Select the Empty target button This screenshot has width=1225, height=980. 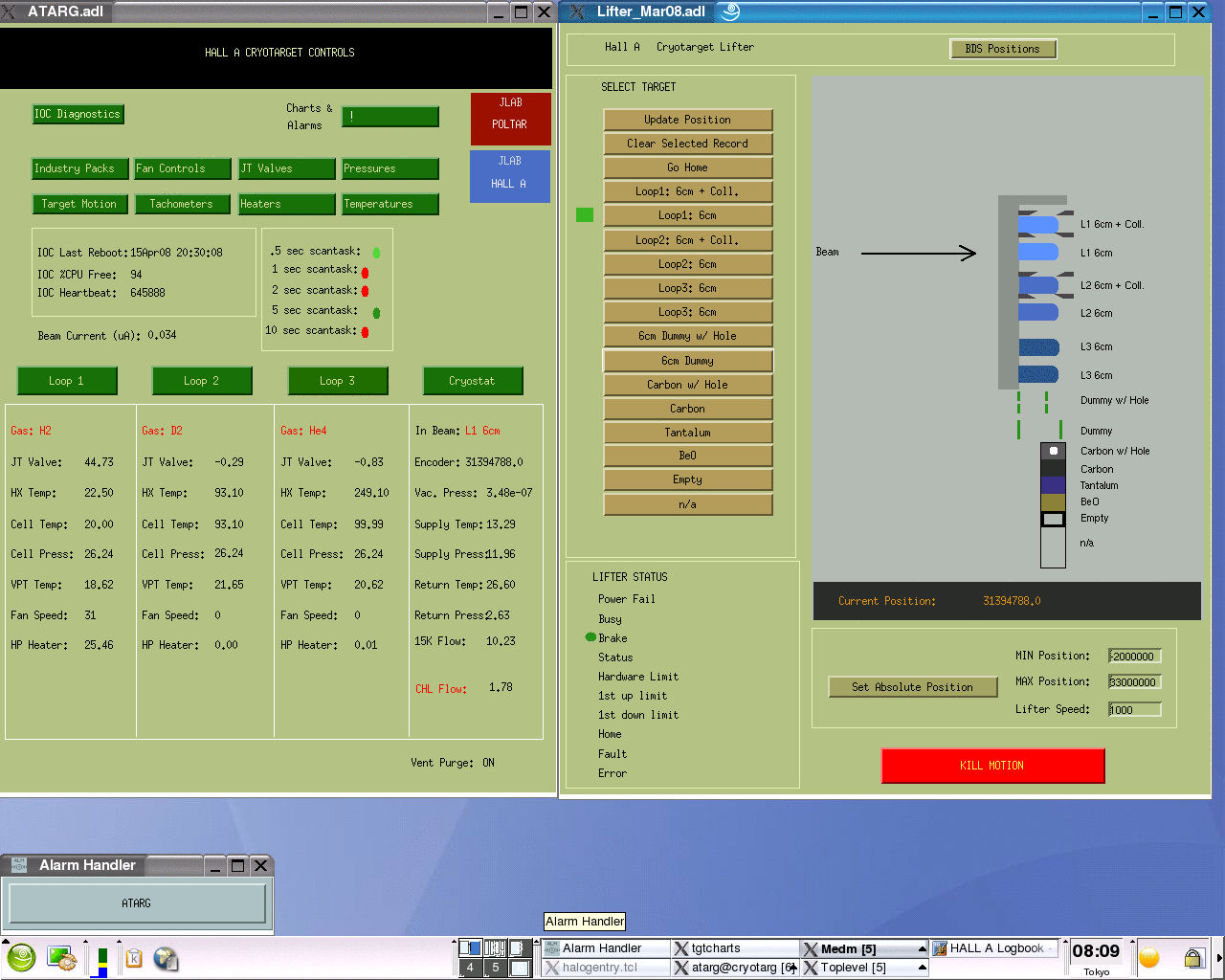688,479
